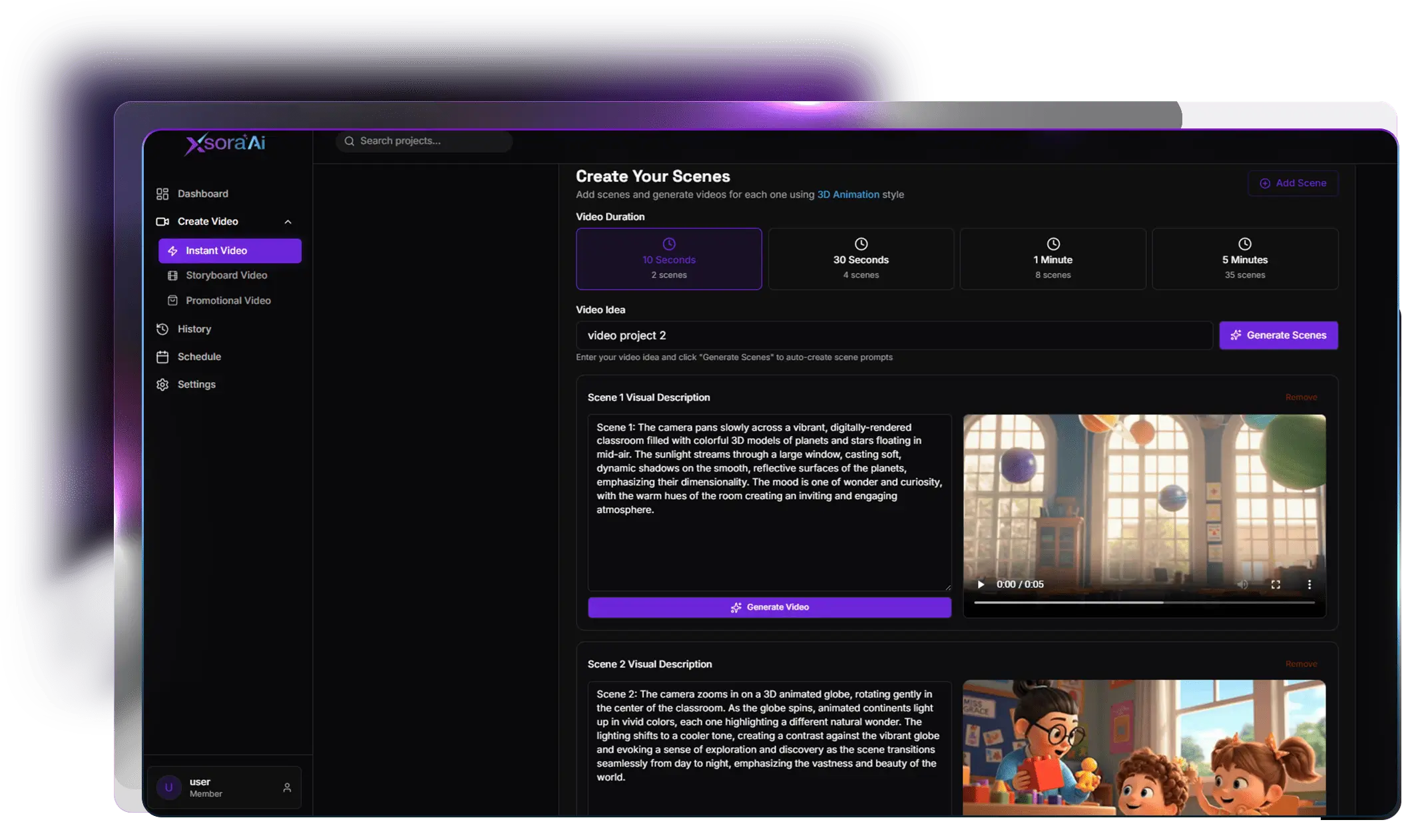
Task: Click the Scene 2 description textarea
Action: tap(770, 748)
